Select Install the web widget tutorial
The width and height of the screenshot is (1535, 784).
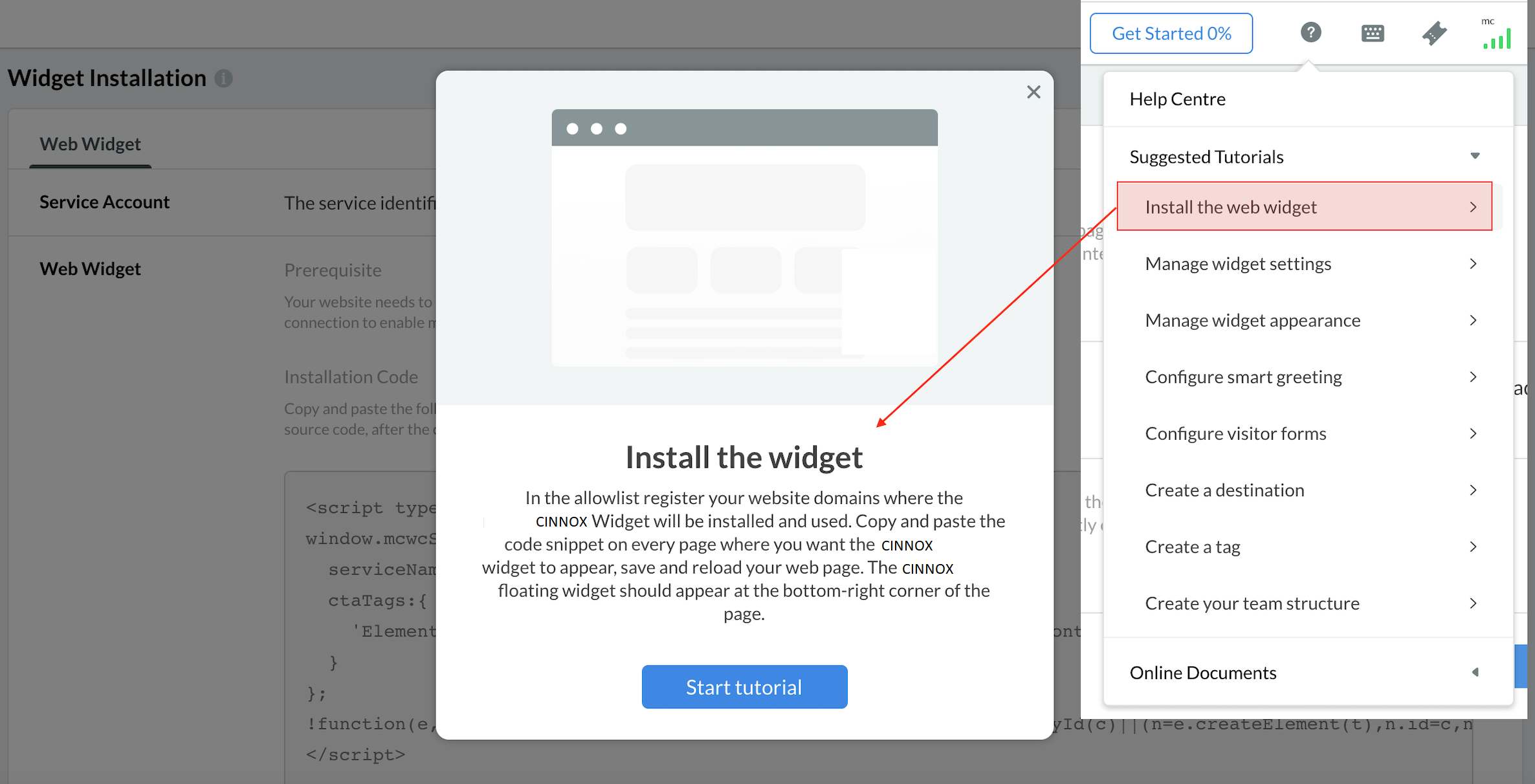(1231, 207)
